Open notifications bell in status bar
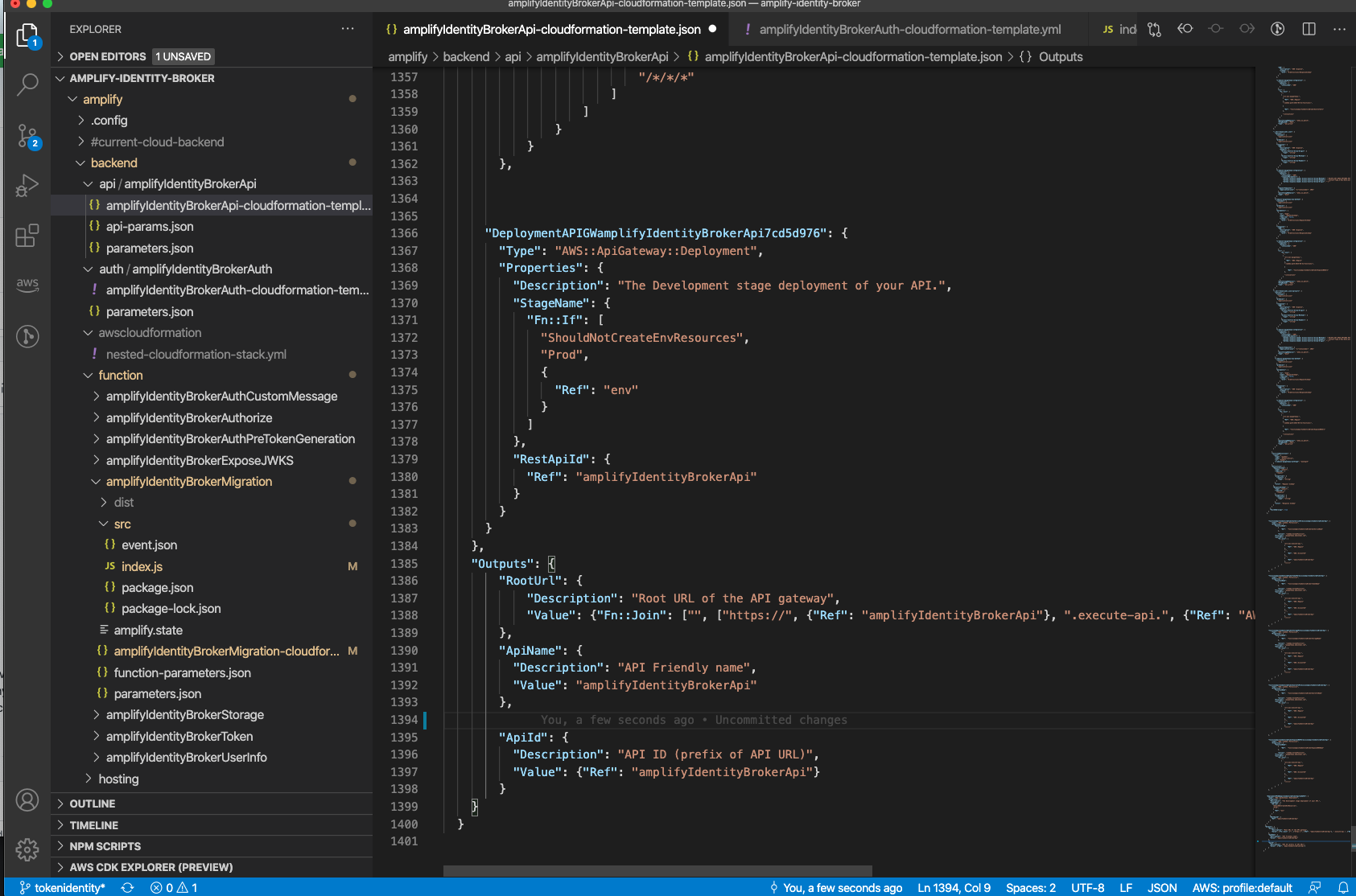Image resolution: width=1356 pixels, height=896 pixels. tap(1343, 887)
